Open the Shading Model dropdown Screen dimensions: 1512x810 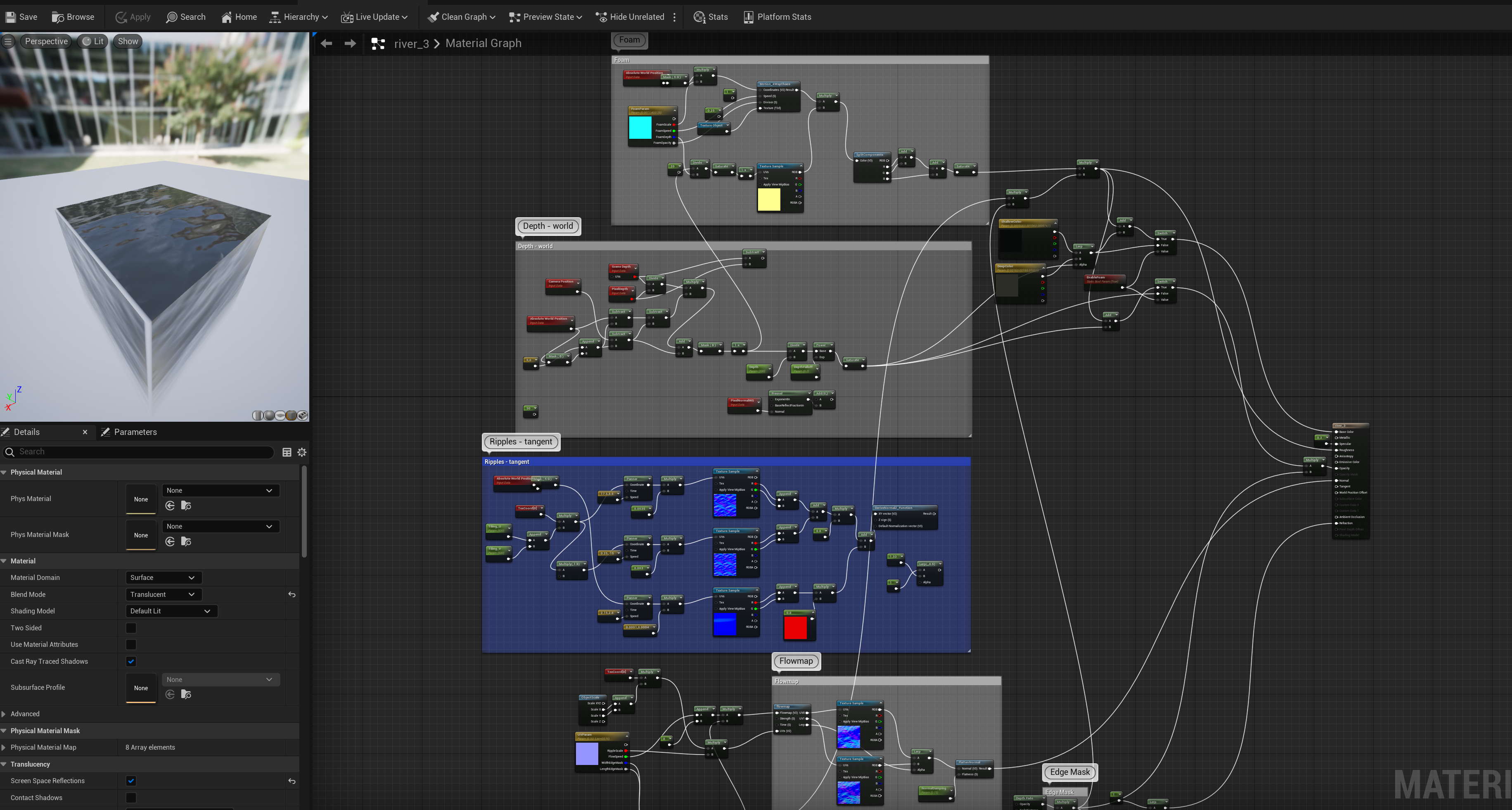(x=171, y=611)
